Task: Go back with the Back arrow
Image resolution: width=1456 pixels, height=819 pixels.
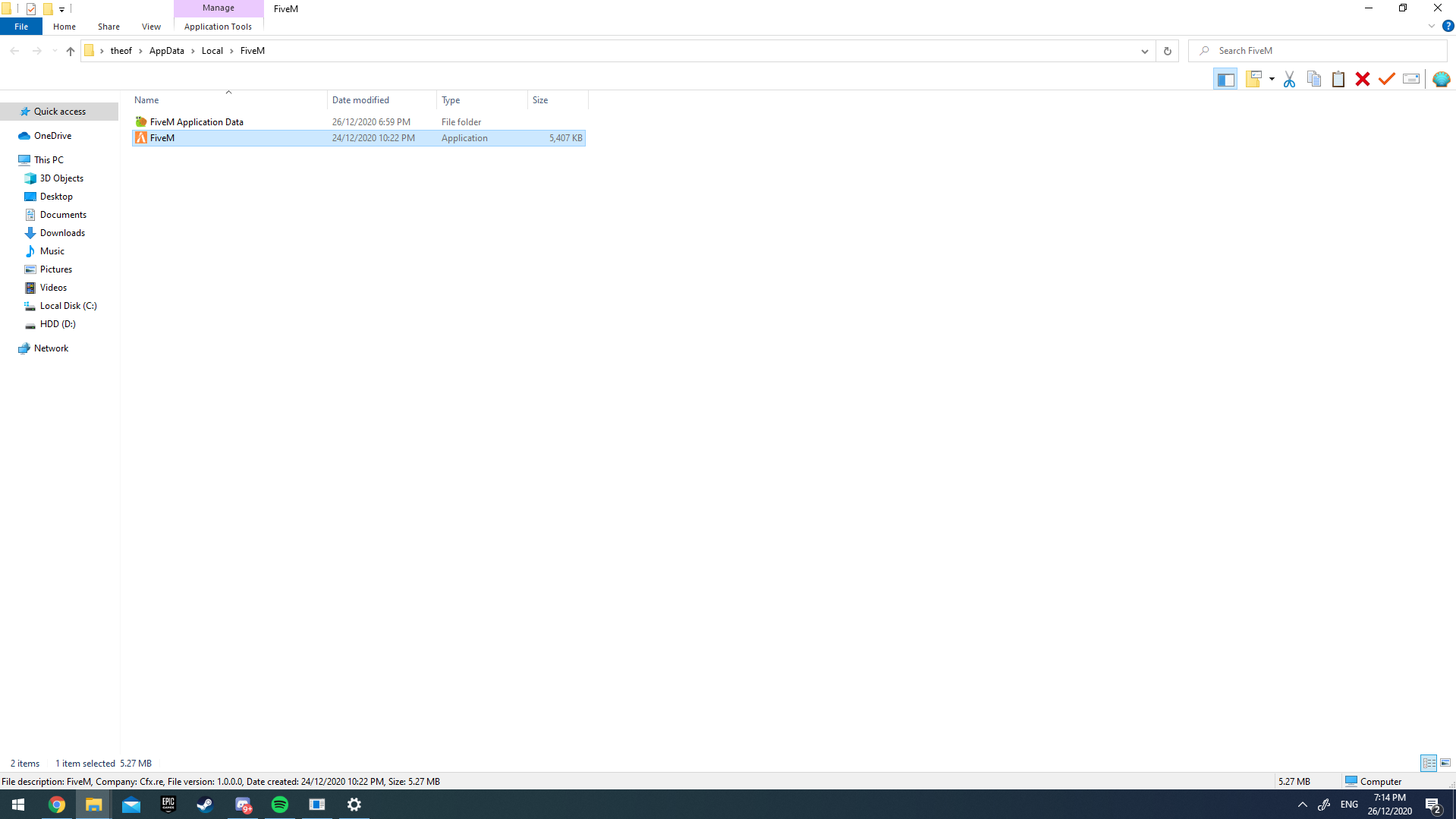Action: (14, 51)
